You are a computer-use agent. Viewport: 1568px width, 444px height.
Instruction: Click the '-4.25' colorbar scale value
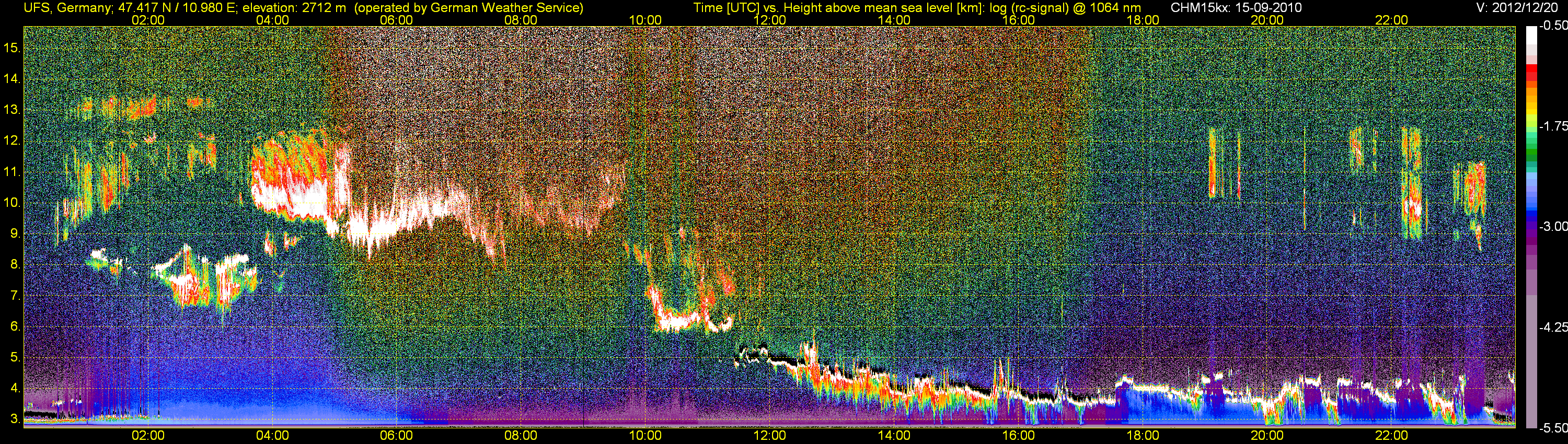pos(1553,327)
